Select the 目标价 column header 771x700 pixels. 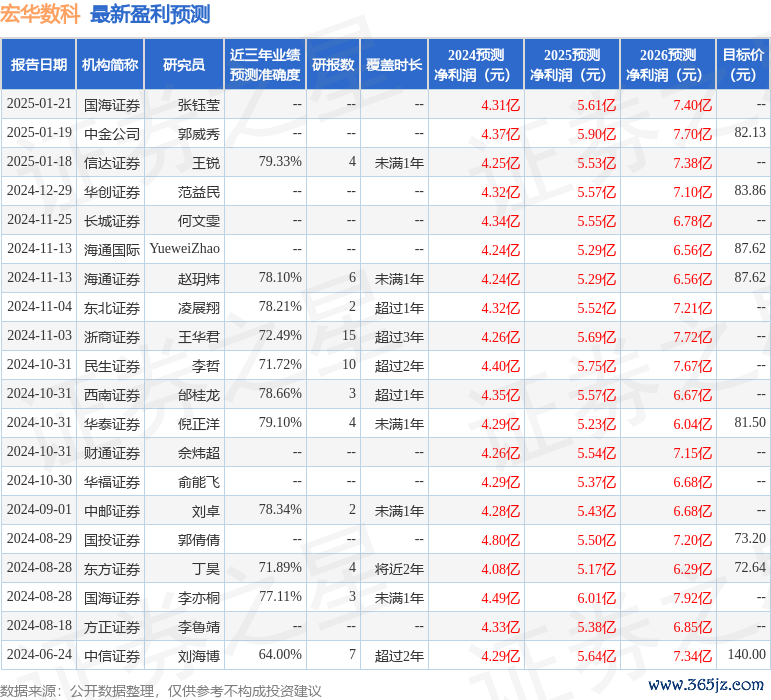coord(743,64)
